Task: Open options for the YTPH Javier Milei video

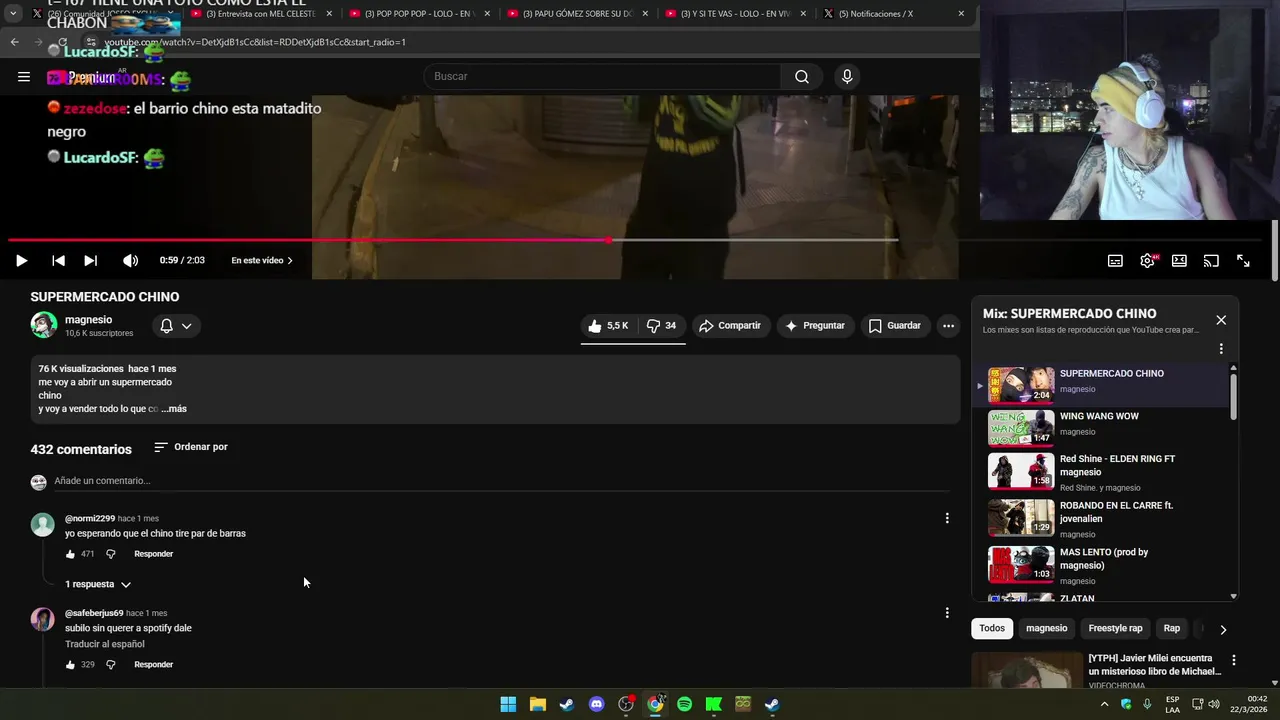Action: point(1233,660)
